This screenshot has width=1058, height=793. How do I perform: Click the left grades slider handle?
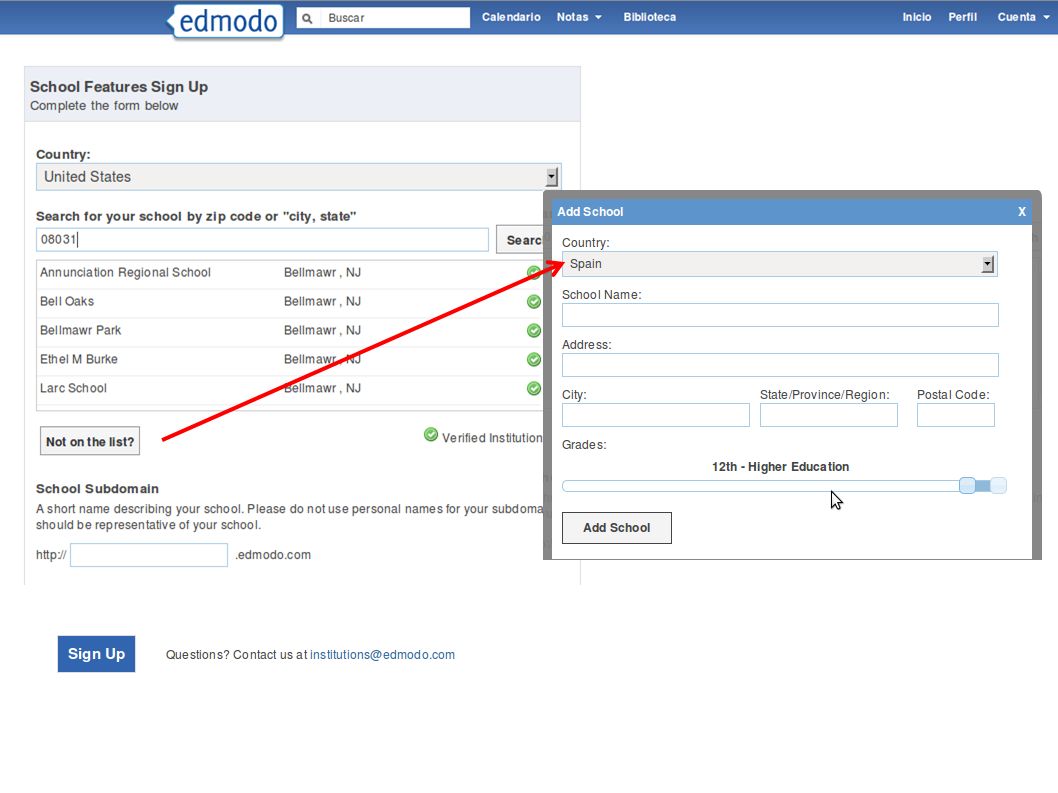967,485
